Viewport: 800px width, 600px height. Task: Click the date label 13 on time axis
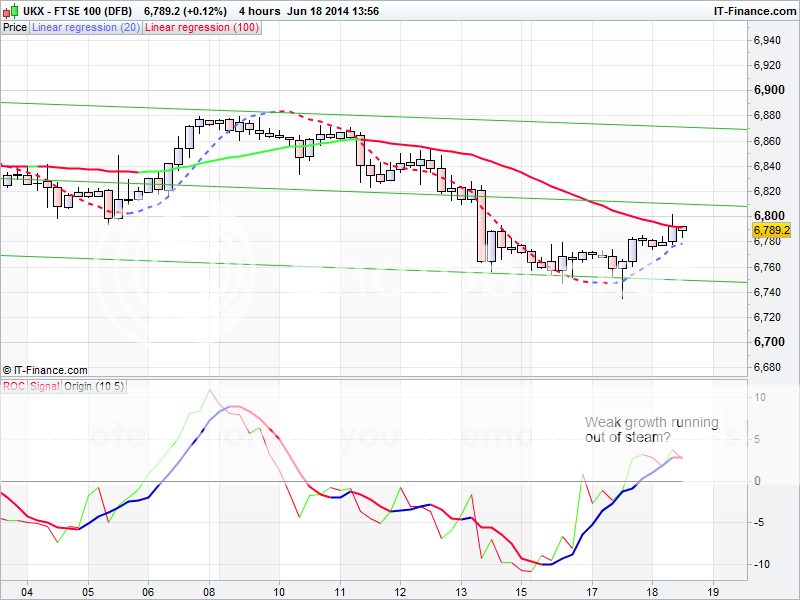coord(461,592)
